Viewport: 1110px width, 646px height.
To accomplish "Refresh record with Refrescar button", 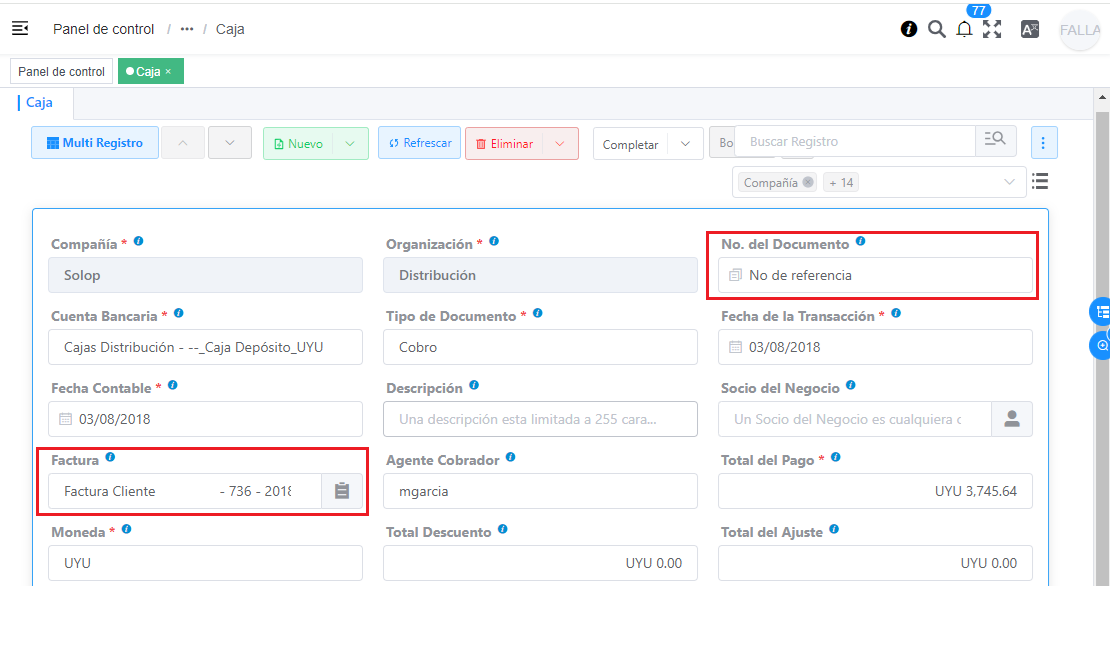I will (420, 143).
